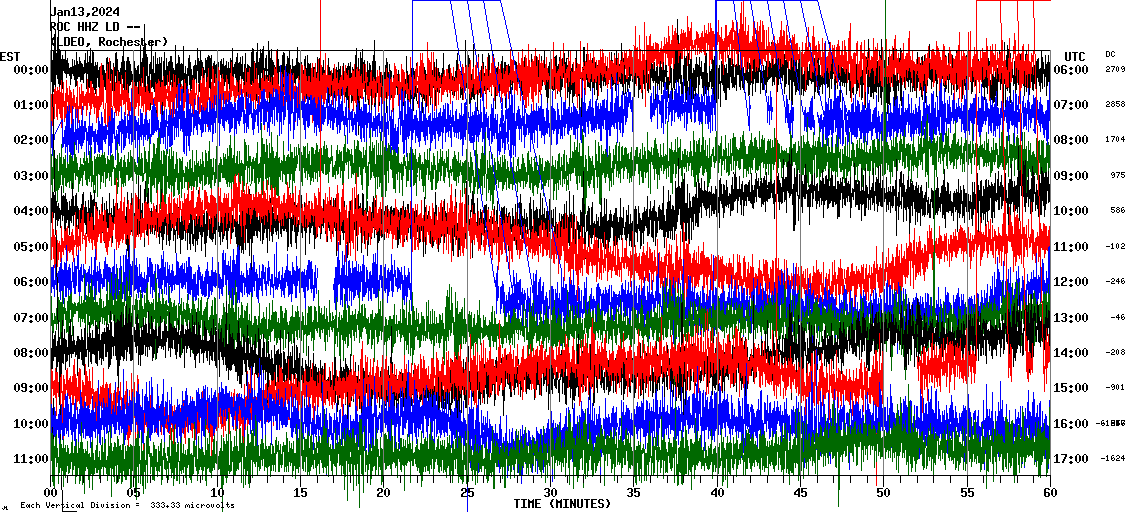The image size is (1130, 519).
Task: Select the 07:00 EST hour label
Action: (x=31, y=318)
